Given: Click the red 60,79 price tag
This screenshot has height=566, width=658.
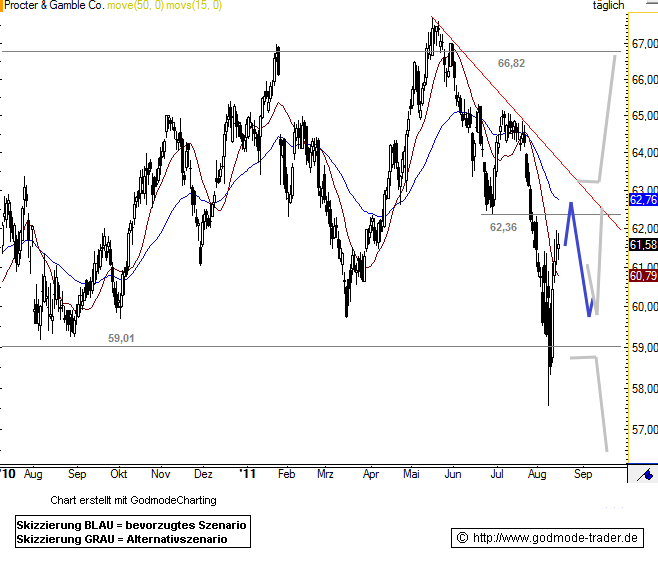Looking at the screenshot, I should tap(643, 275).
